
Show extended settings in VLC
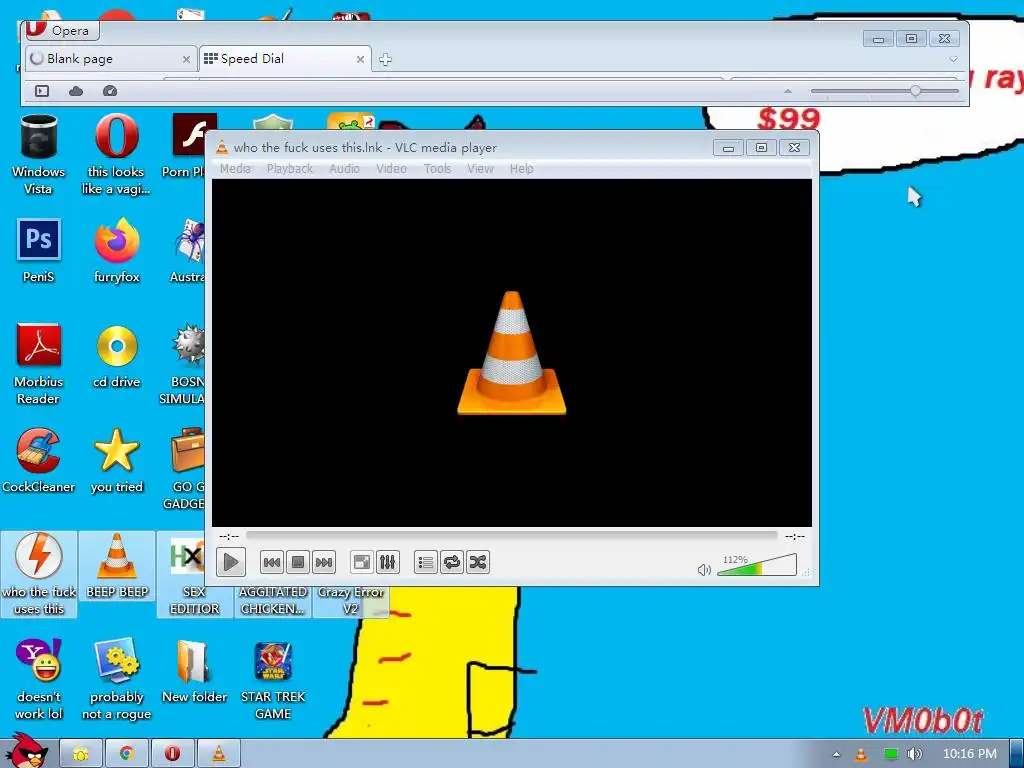(387, 562)
